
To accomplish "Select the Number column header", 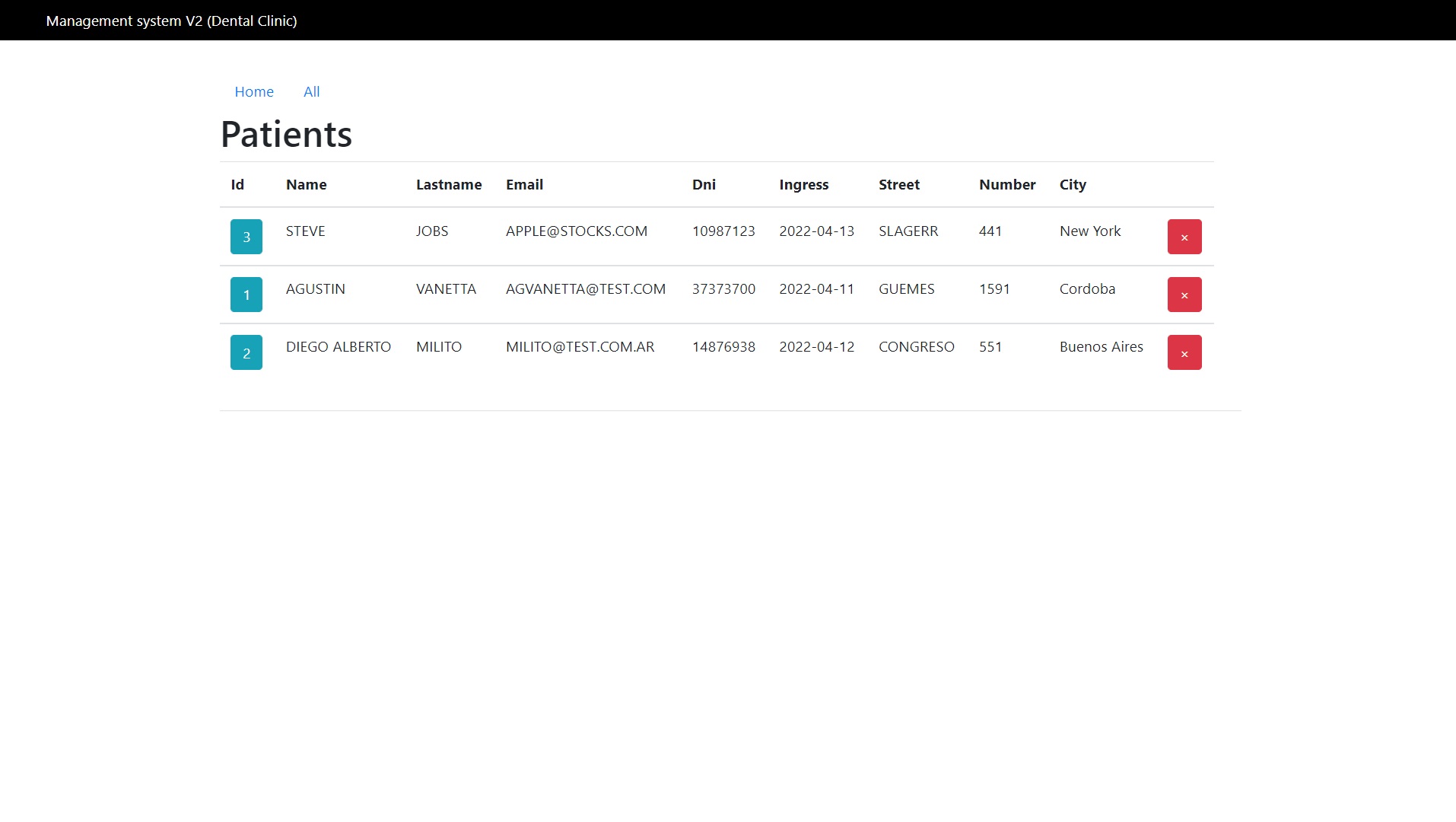I will coord(1007,184).
